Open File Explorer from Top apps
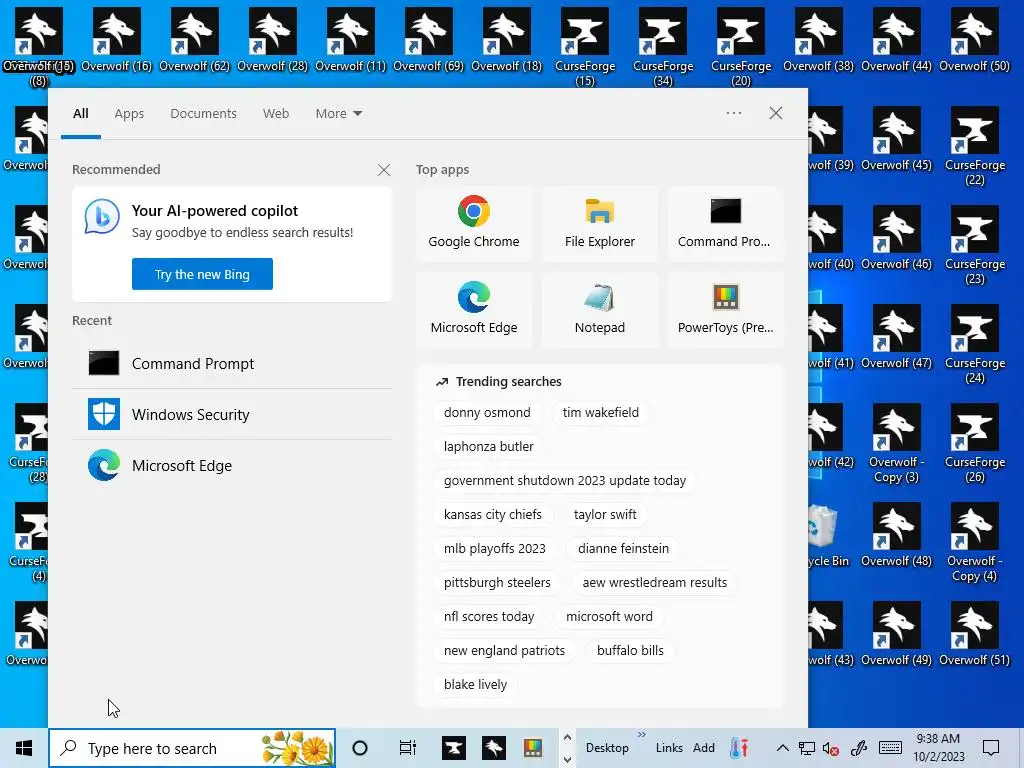1024x768 pixels. point(600,223)
